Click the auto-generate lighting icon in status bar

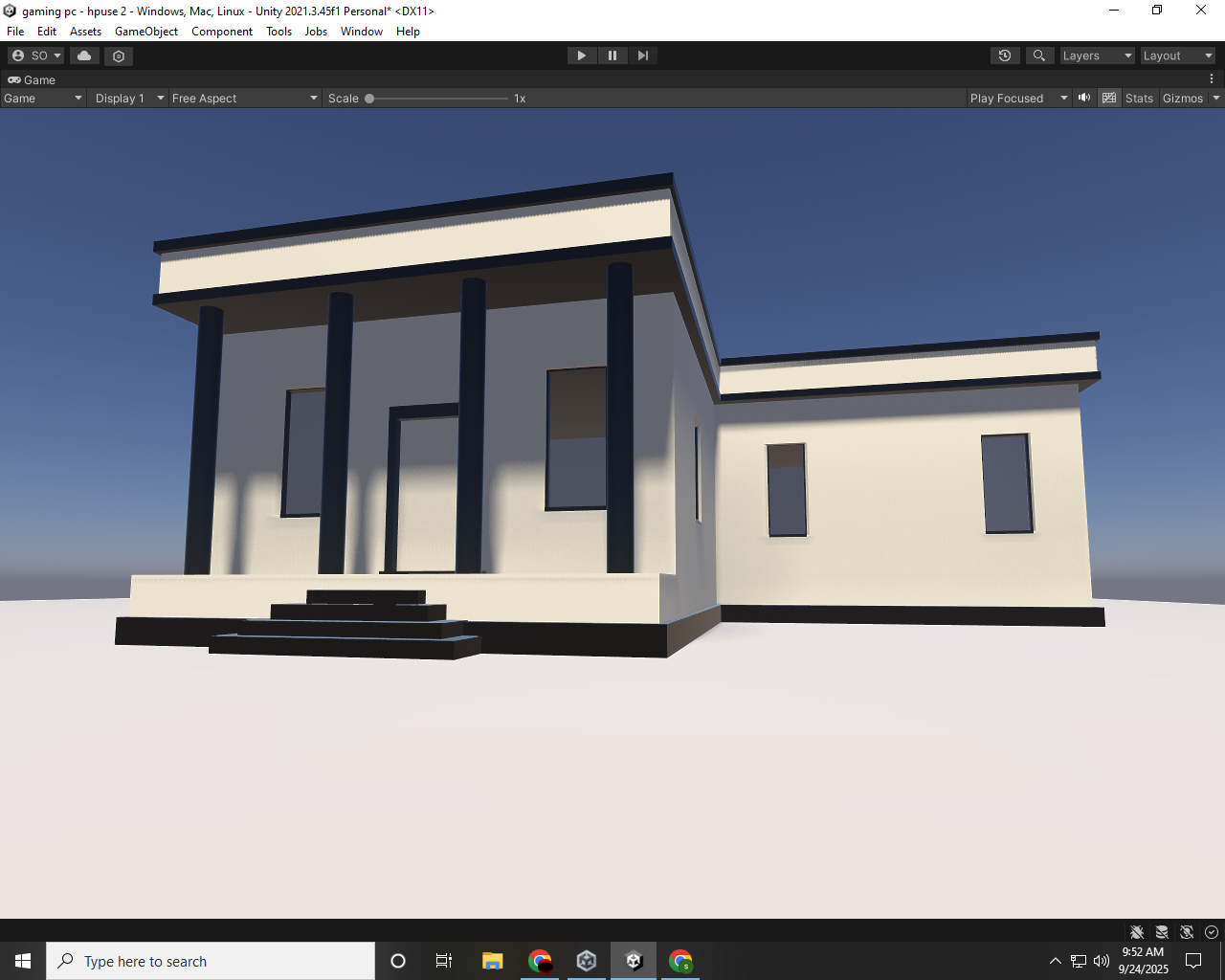click(x=1187, y=932)
